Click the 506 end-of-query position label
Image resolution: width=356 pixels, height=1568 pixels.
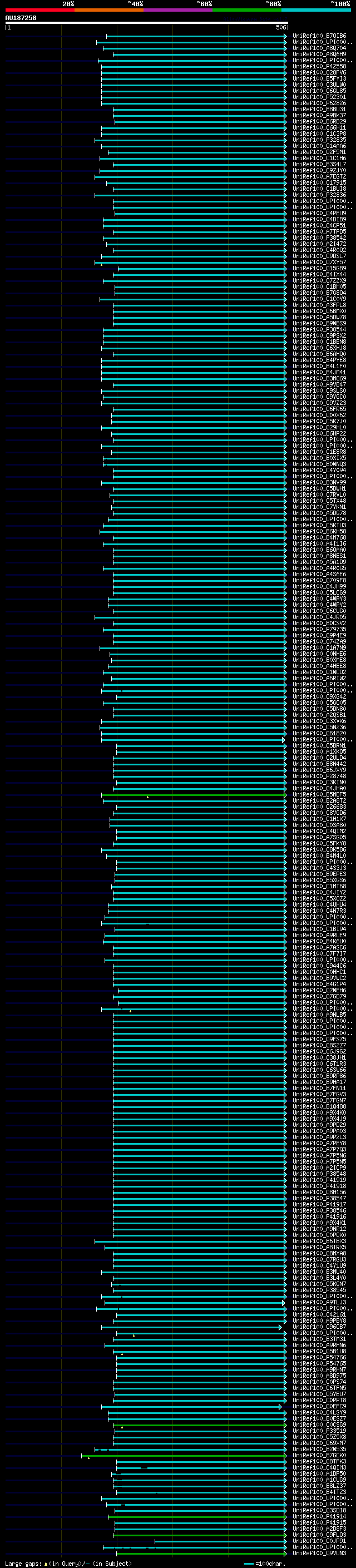tap(281, 27)
